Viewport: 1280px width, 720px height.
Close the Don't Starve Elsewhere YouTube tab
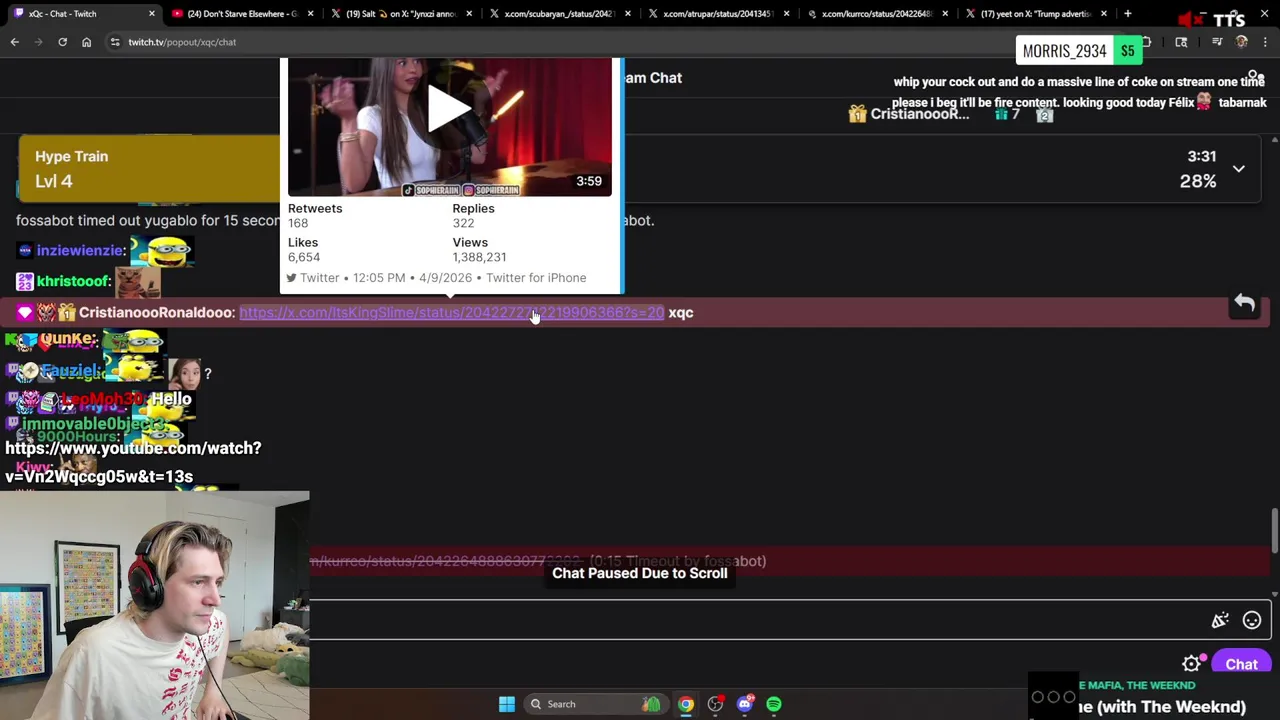click(310, 14)
